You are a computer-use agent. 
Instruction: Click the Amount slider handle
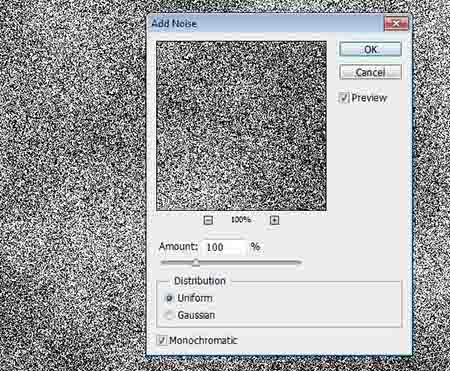click(196, 263)
